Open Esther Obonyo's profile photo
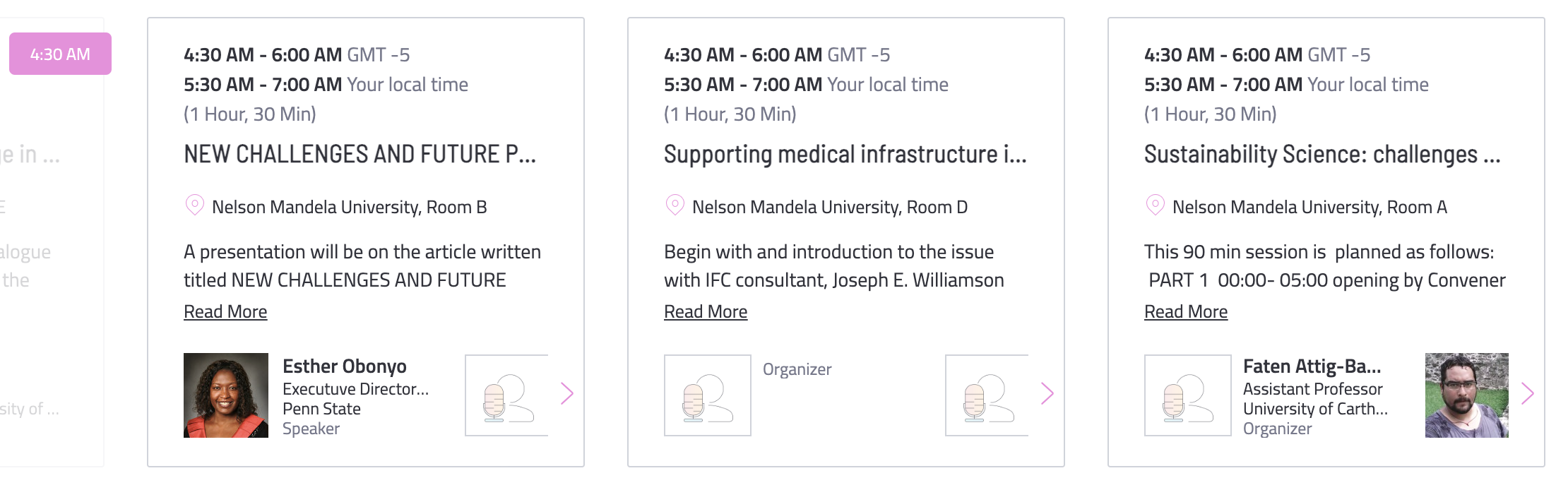 [x=226, y=395]
